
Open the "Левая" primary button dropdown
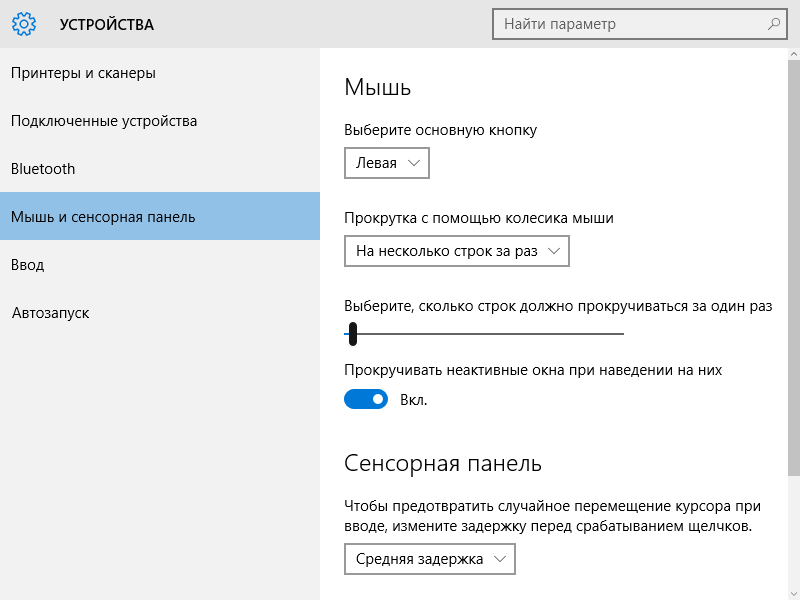[386, 163]
